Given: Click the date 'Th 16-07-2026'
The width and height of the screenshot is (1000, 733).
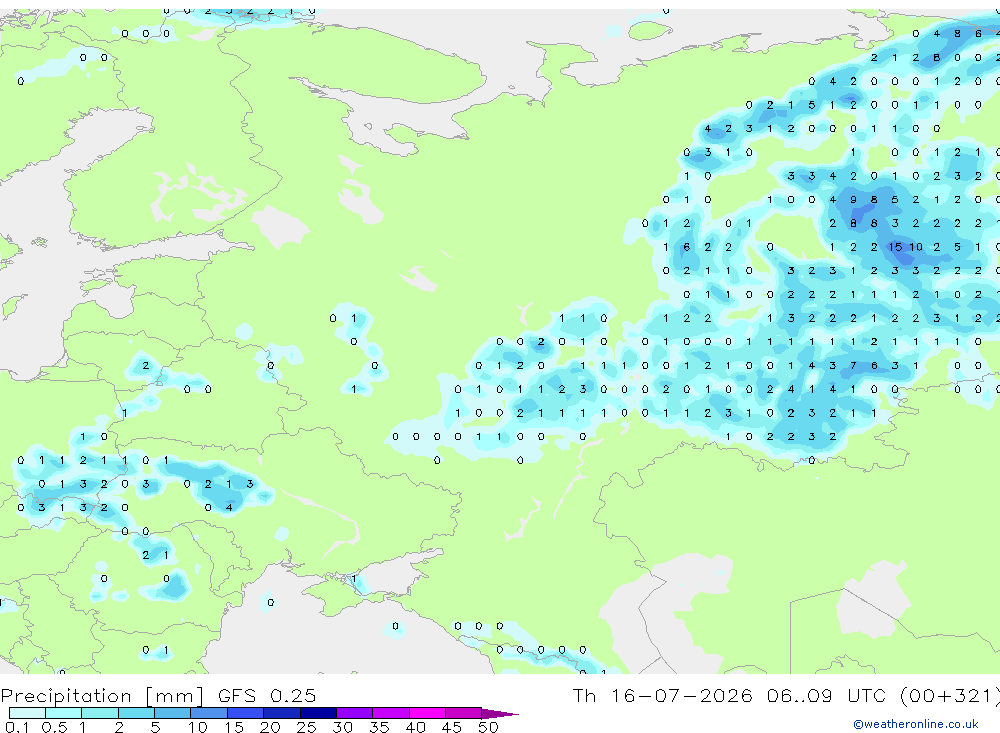Looking at the screenshot, I should click(662, 695).
